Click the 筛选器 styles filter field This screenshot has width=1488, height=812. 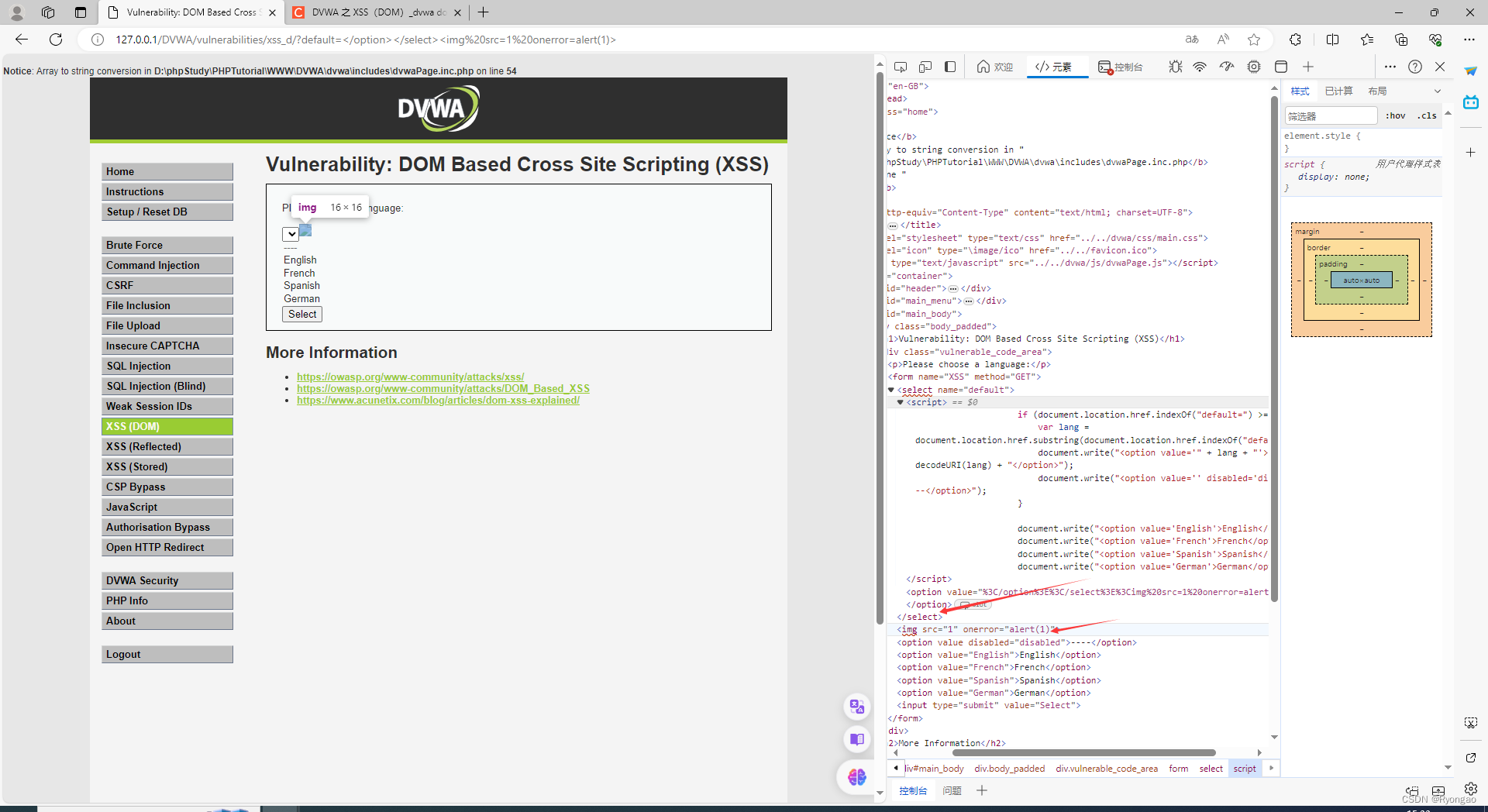pos(1331,115)
